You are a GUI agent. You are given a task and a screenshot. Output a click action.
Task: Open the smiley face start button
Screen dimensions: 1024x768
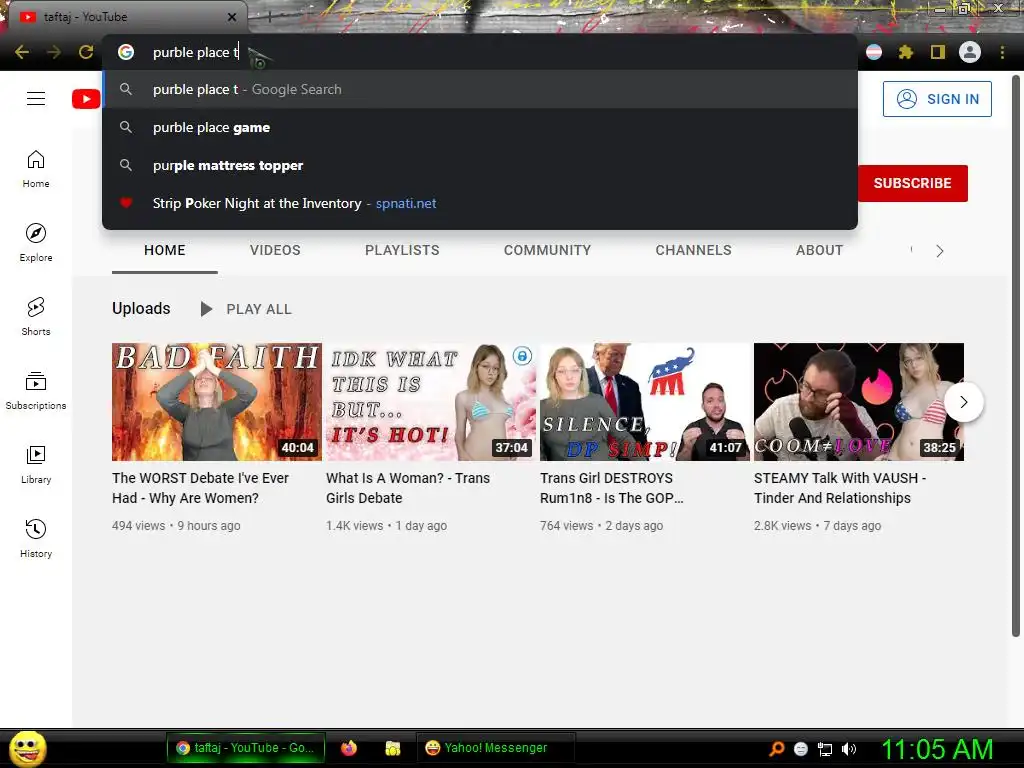[28, 748]
